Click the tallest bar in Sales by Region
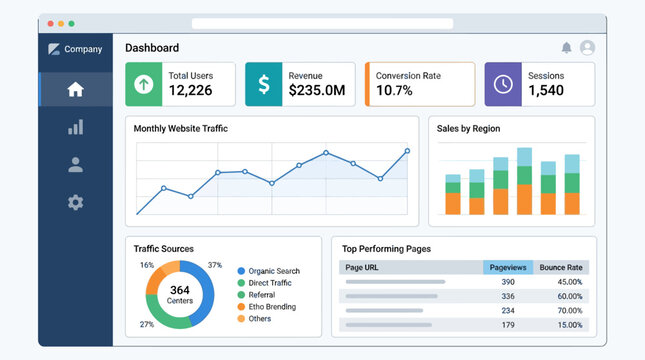Viewport: 645px width, 360px height. (524, 181)
